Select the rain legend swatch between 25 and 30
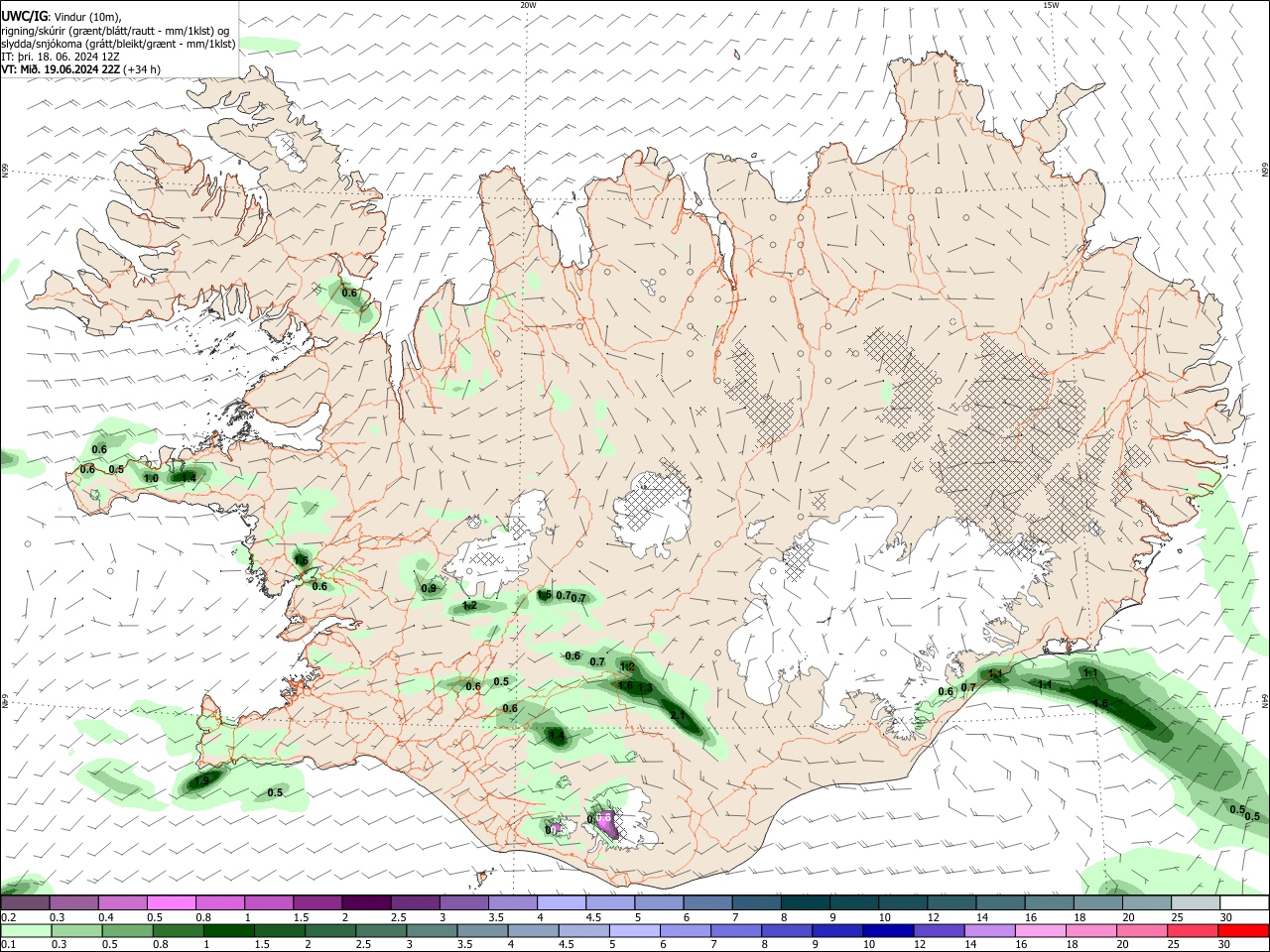Viewport: 1270px width, 952px height. pyautogui.click(x=1195, y=931)
